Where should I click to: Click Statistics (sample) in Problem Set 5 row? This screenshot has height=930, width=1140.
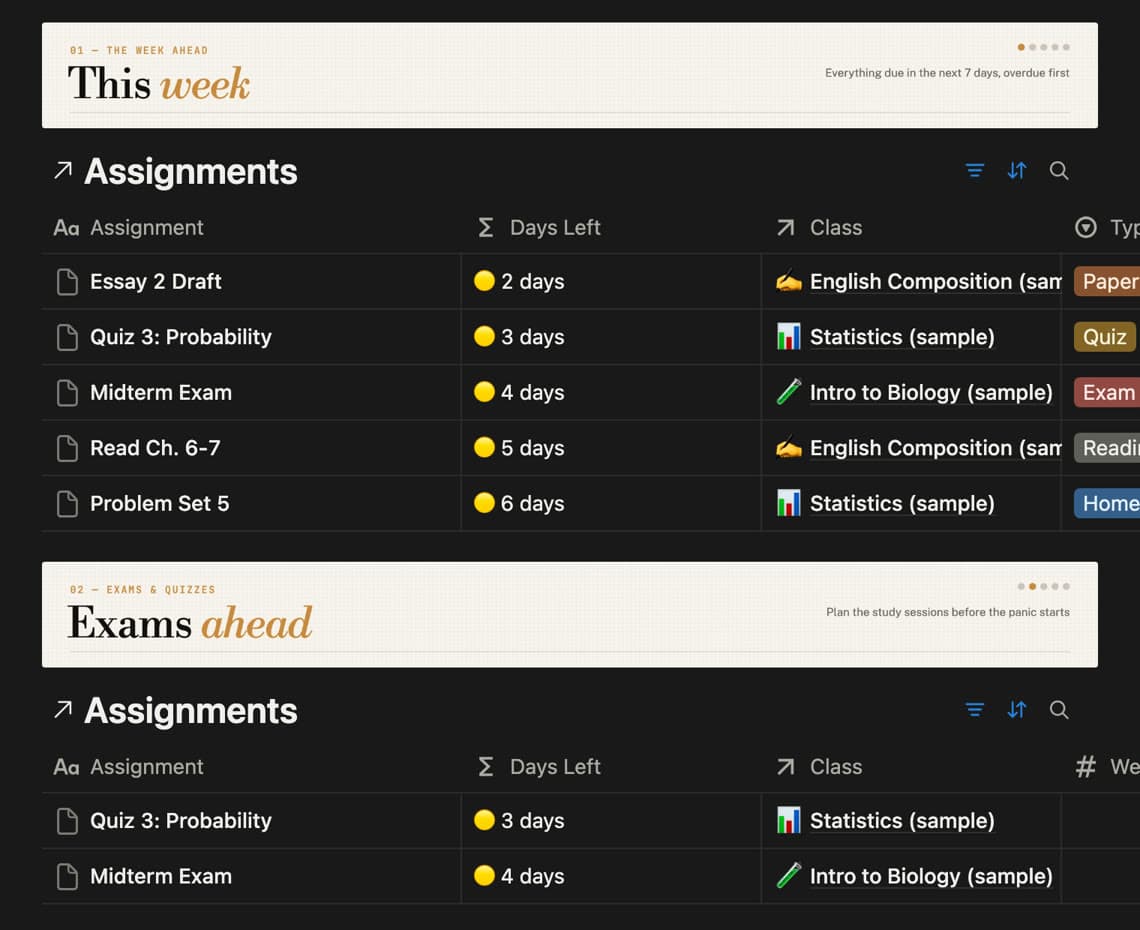(x=902, y=503)
